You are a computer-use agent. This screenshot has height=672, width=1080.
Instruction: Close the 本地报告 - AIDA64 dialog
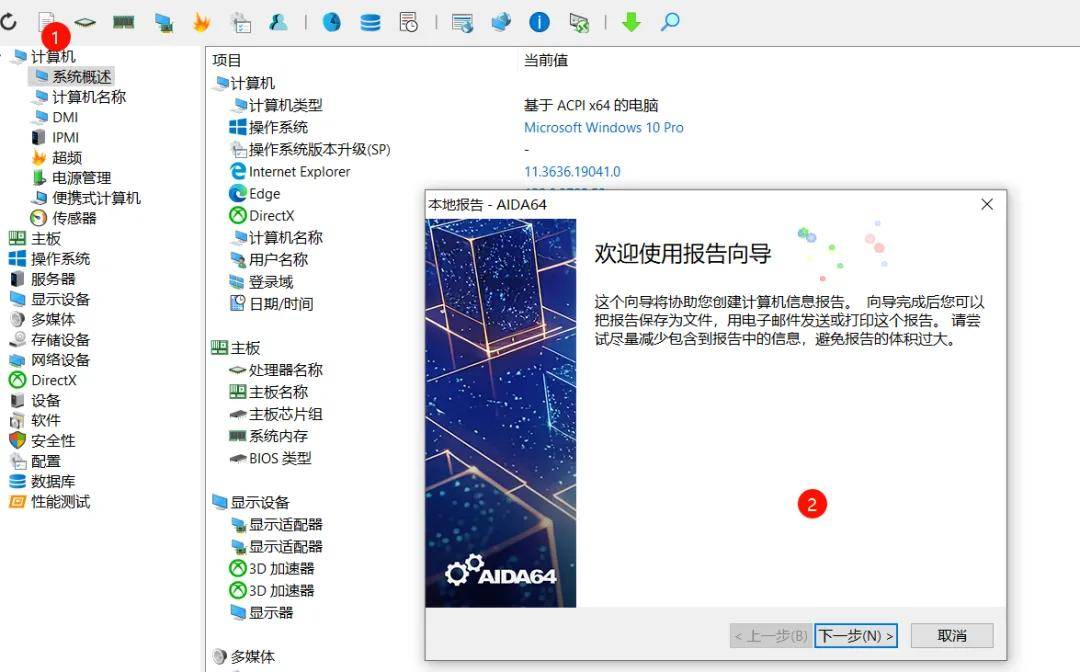point(987,204)
